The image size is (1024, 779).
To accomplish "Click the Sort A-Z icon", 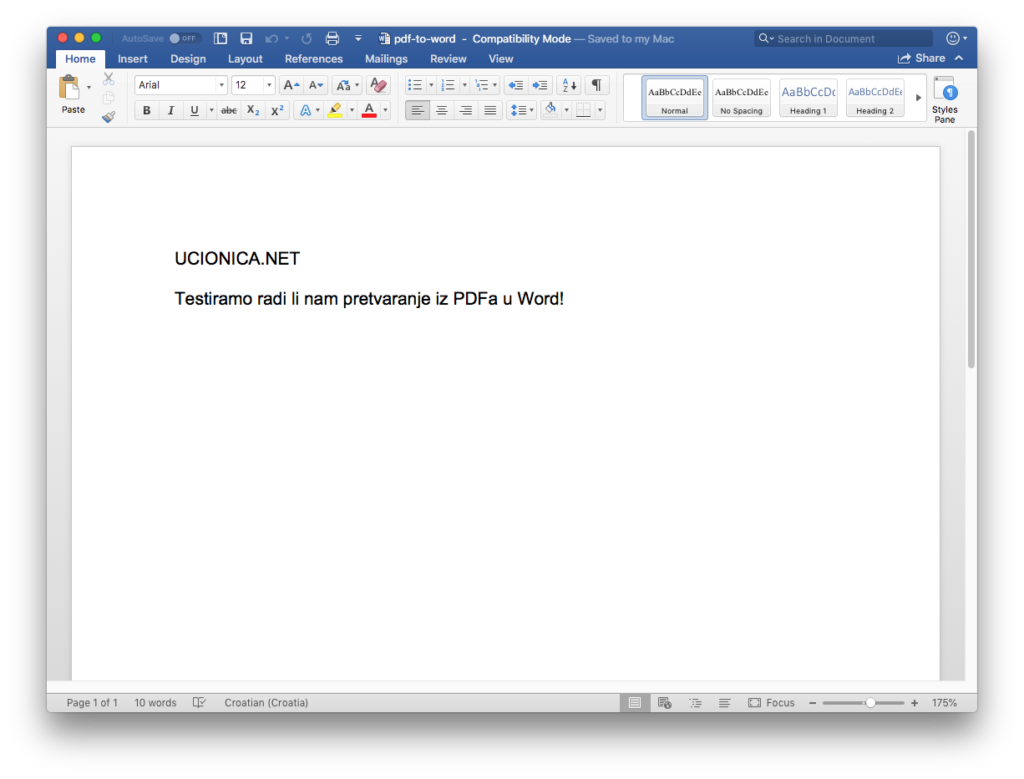I will point(568,85).
